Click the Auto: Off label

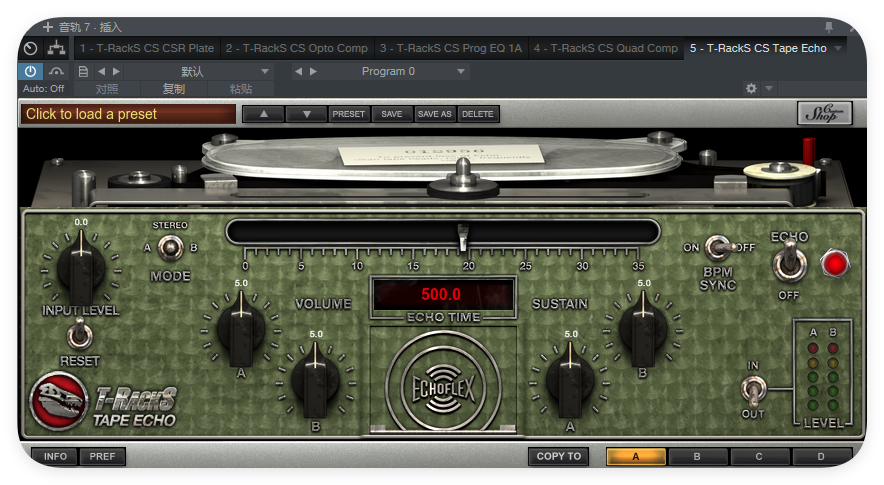pyautogui.click(x=43, y=89)
